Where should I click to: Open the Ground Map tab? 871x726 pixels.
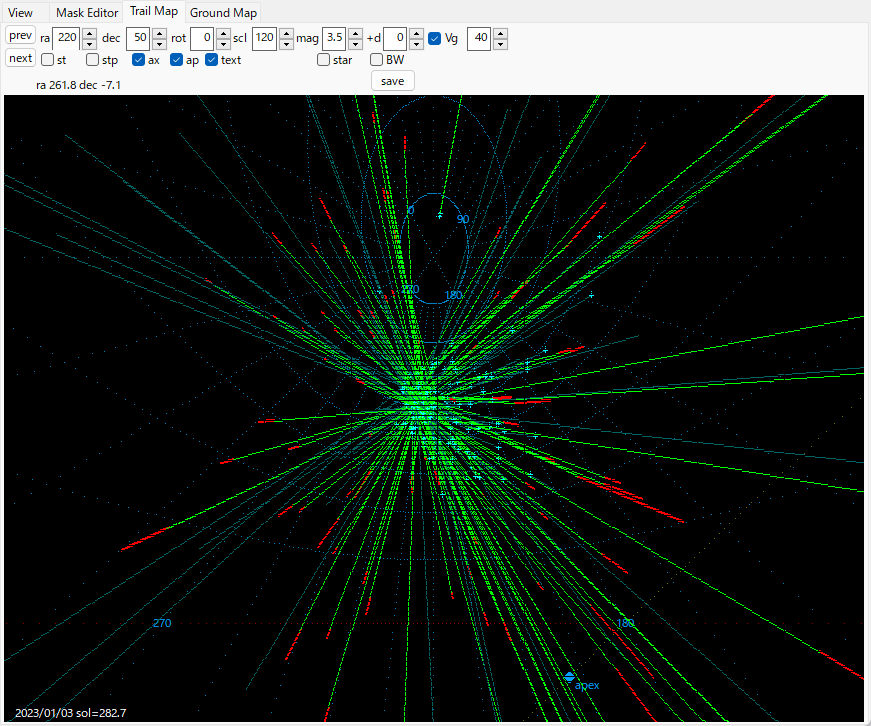223,13
